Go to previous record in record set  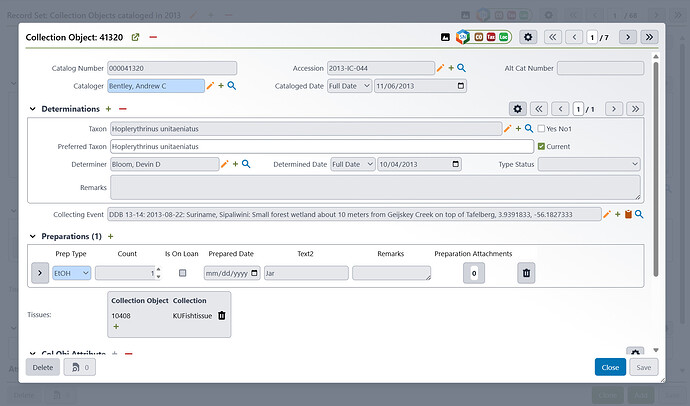(x=574, y=37)
